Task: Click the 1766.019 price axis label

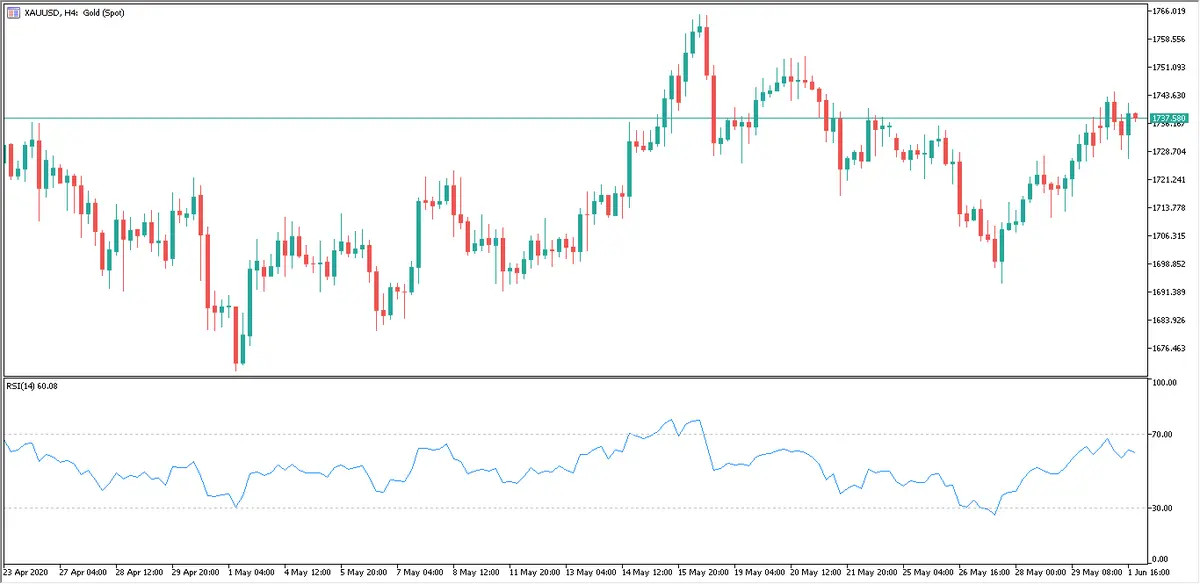Action: (x=1170, y=11)
